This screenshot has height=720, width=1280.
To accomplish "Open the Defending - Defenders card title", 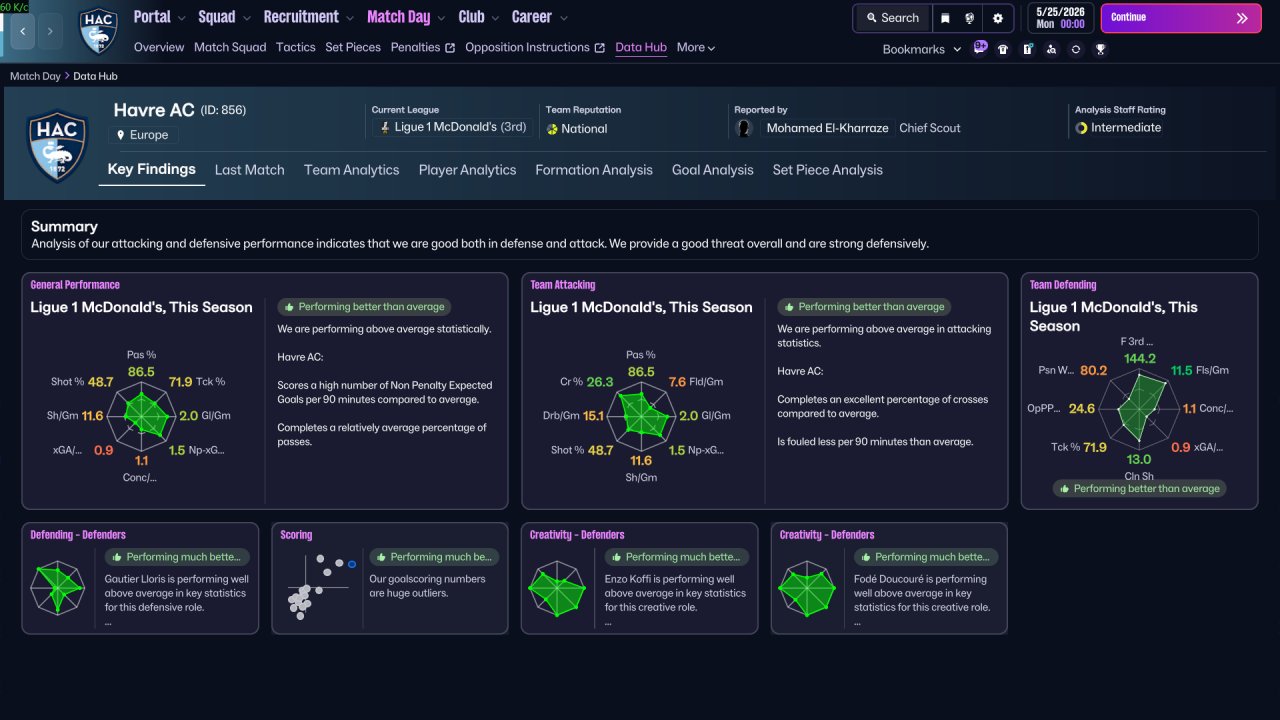I will [x=78, y=535].
